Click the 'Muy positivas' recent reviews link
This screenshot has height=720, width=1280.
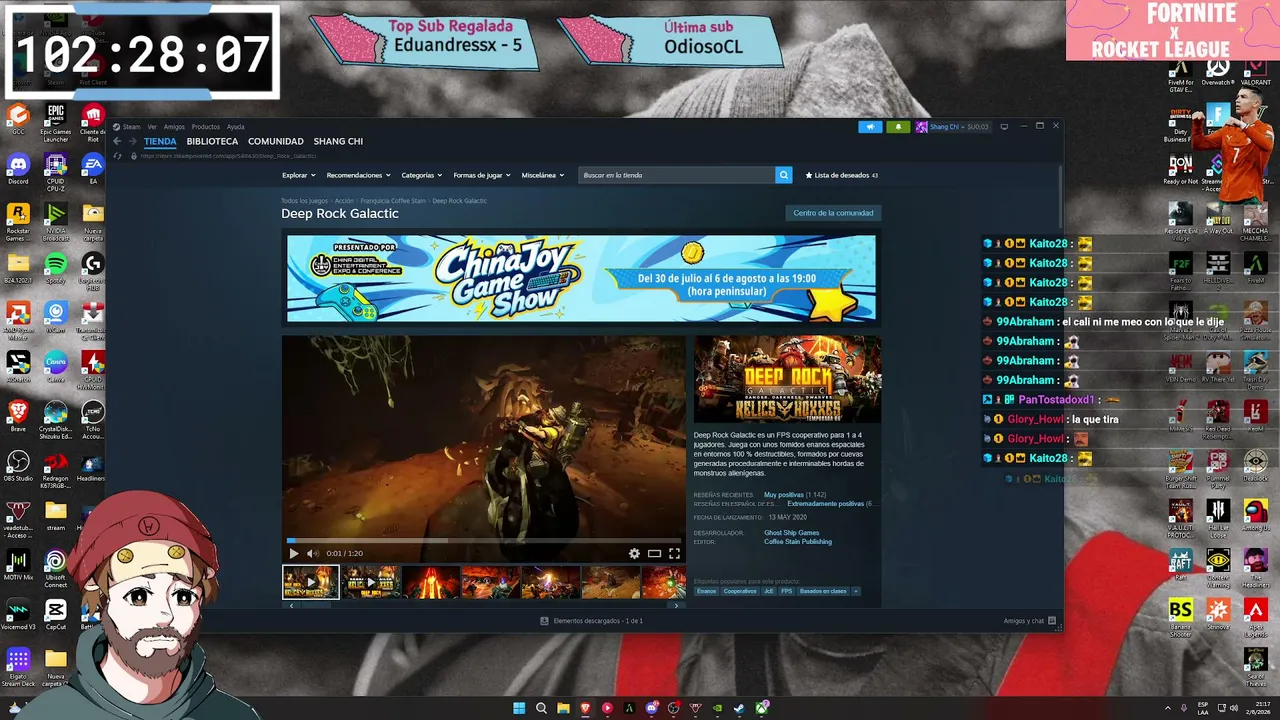coord(784,495)
